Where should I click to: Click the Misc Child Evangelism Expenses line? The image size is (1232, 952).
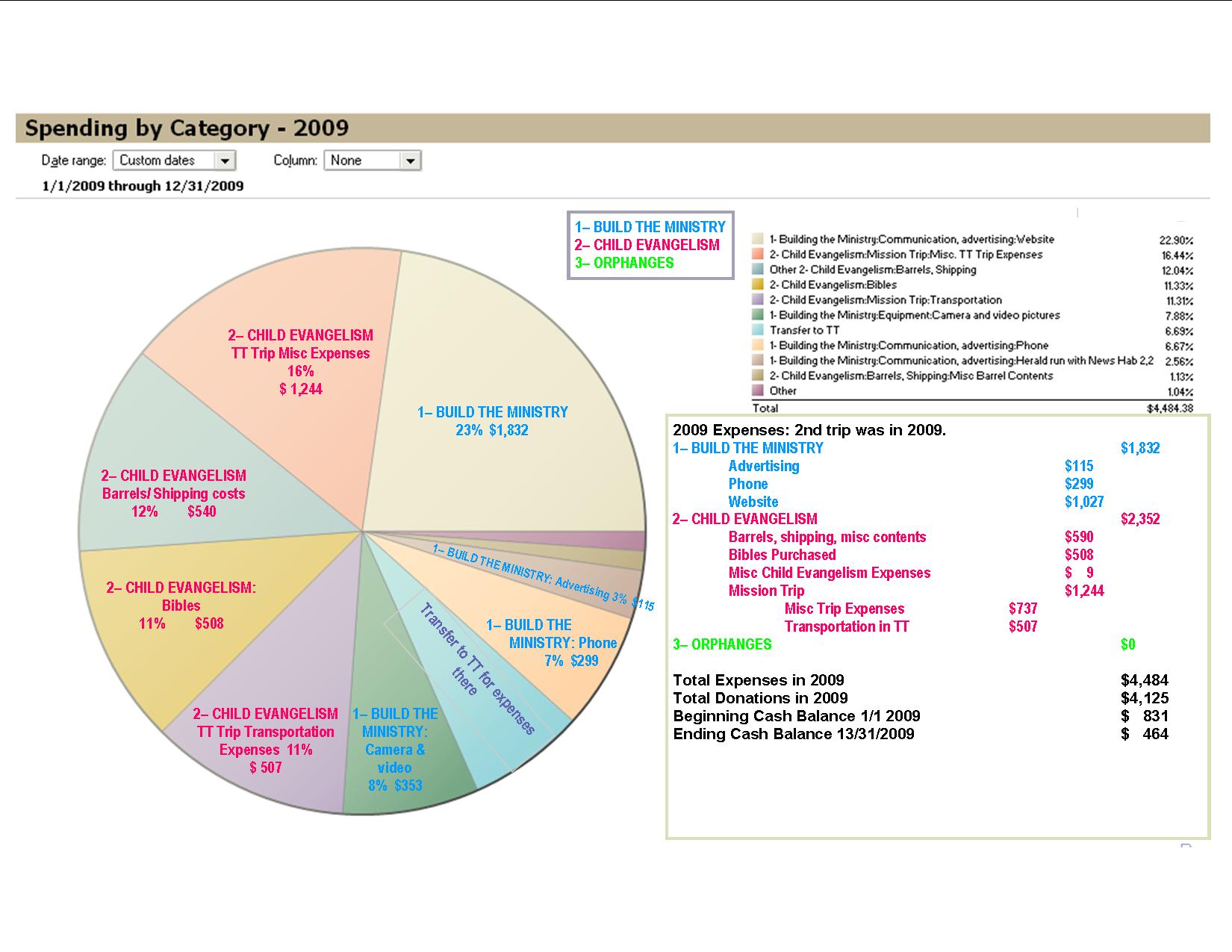click(911, 573)
